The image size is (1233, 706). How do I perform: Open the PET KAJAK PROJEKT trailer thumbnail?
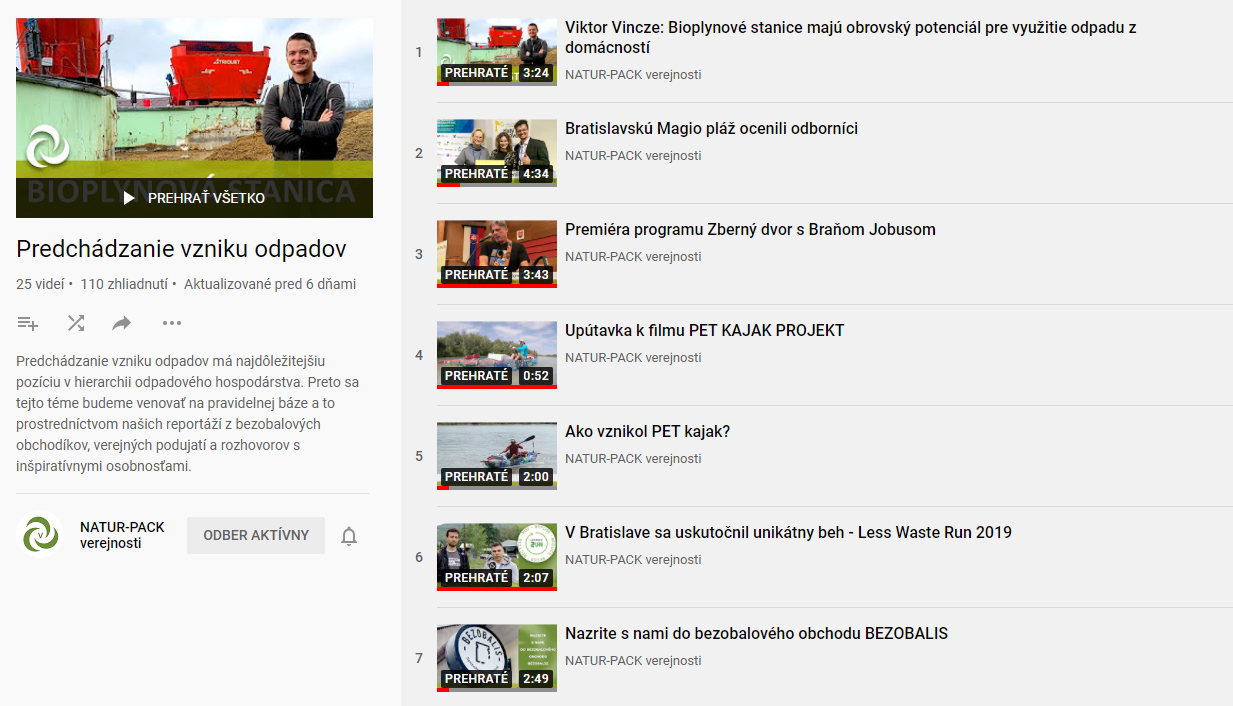click(497, 355)
